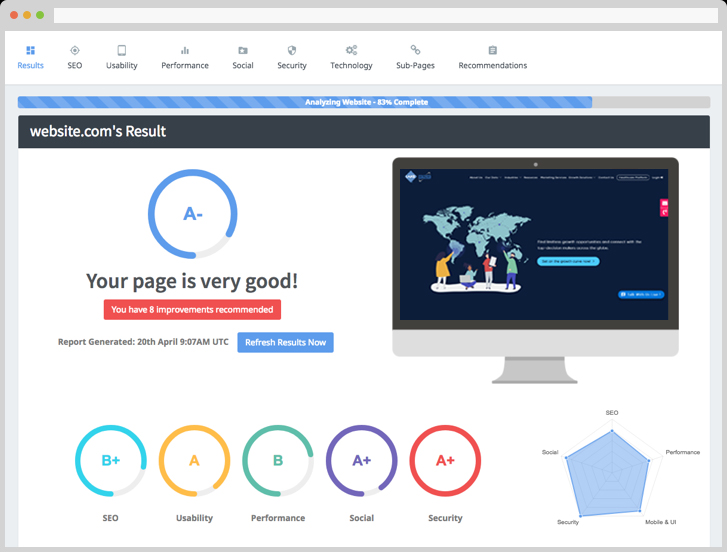
Task: Click the 8 improvements recommended badge
Action: 192,310
